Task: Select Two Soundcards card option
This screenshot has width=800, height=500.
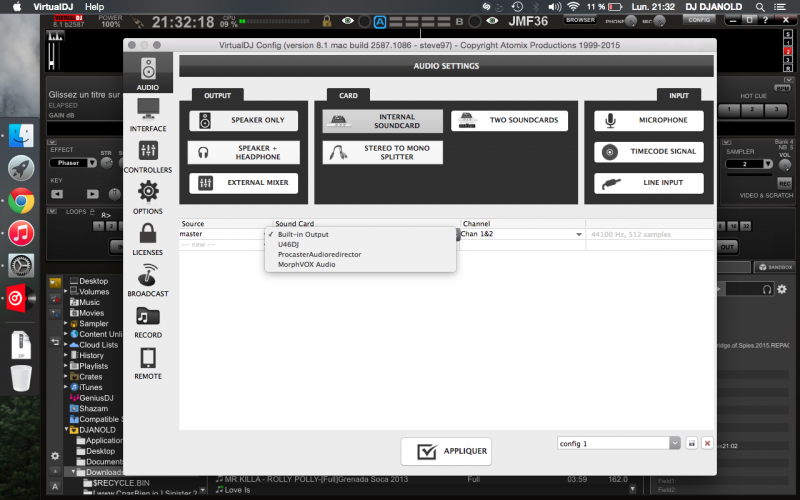Action: [510, 121]
